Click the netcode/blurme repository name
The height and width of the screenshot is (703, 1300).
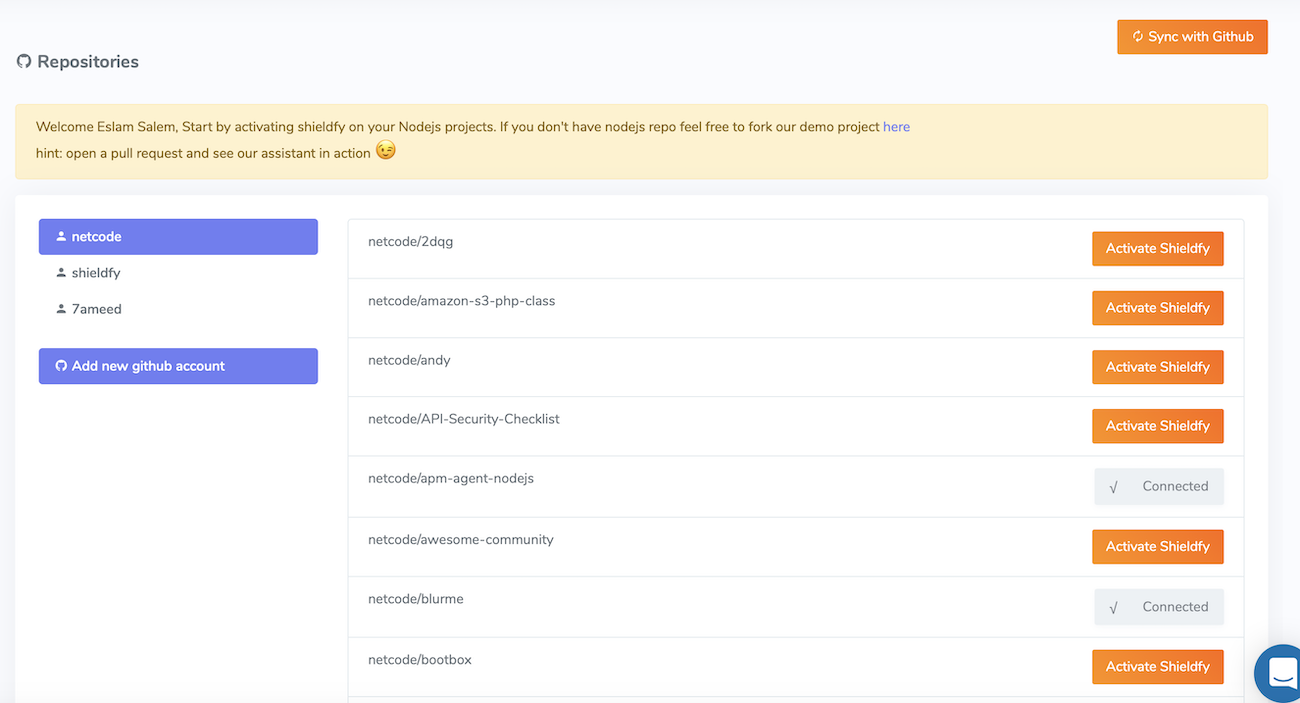click(x=416, y=599)
